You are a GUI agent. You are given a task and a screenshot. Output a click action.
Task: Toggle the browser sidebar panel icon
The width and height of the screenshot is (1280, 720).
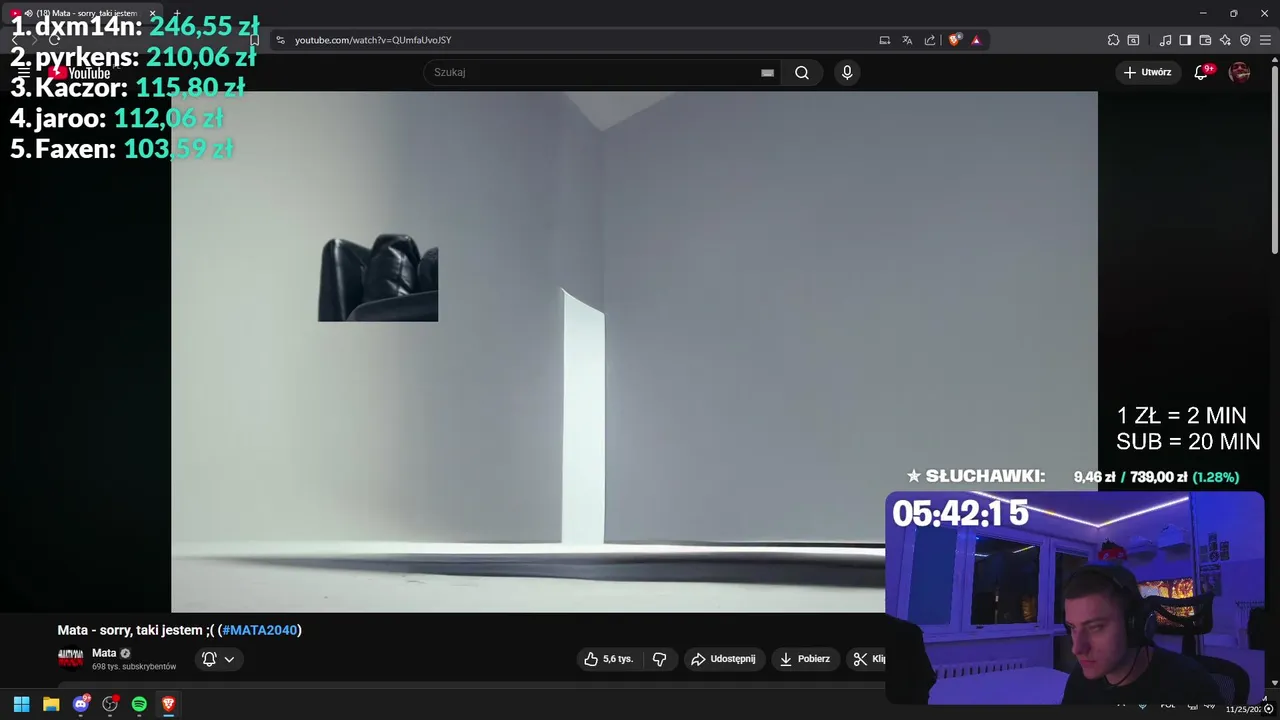tap(1185, 40)
